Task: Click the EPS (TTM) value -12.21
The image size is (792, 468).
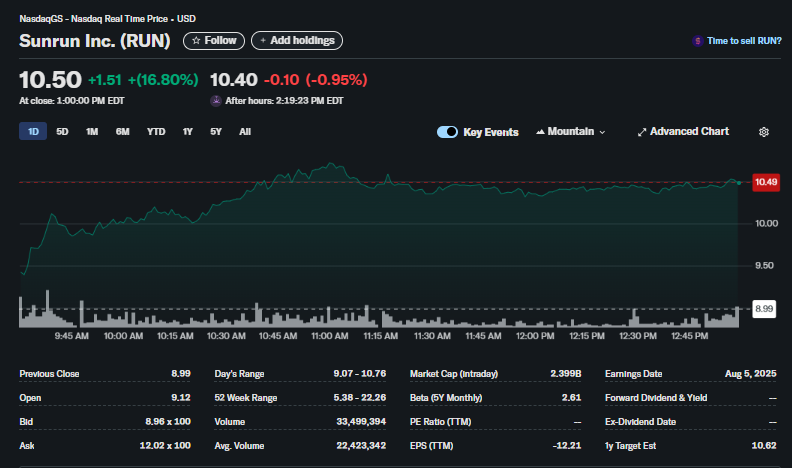Action: tap(567, 445)
